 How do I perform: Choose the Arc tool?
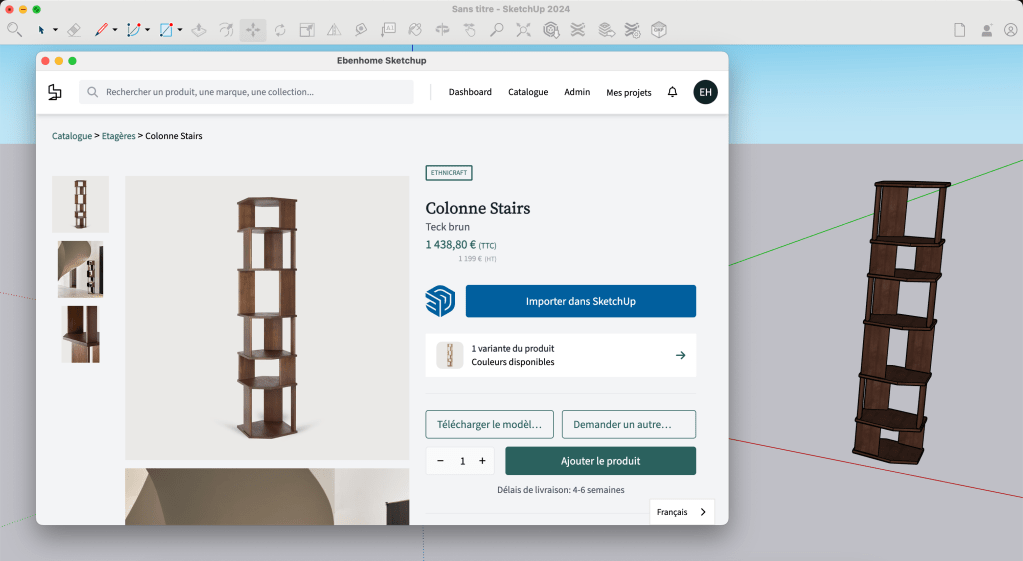point(134,30)
